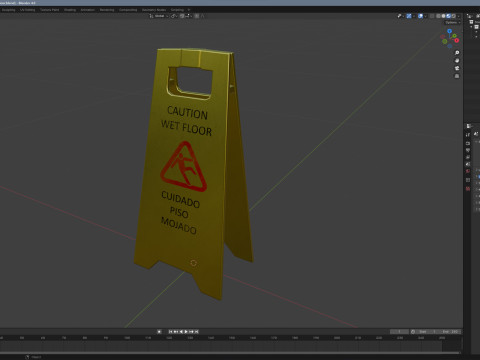Open the Options dropdown in the viewport
The height and width of the screenshot is (360, 480).
coord(452,22)
